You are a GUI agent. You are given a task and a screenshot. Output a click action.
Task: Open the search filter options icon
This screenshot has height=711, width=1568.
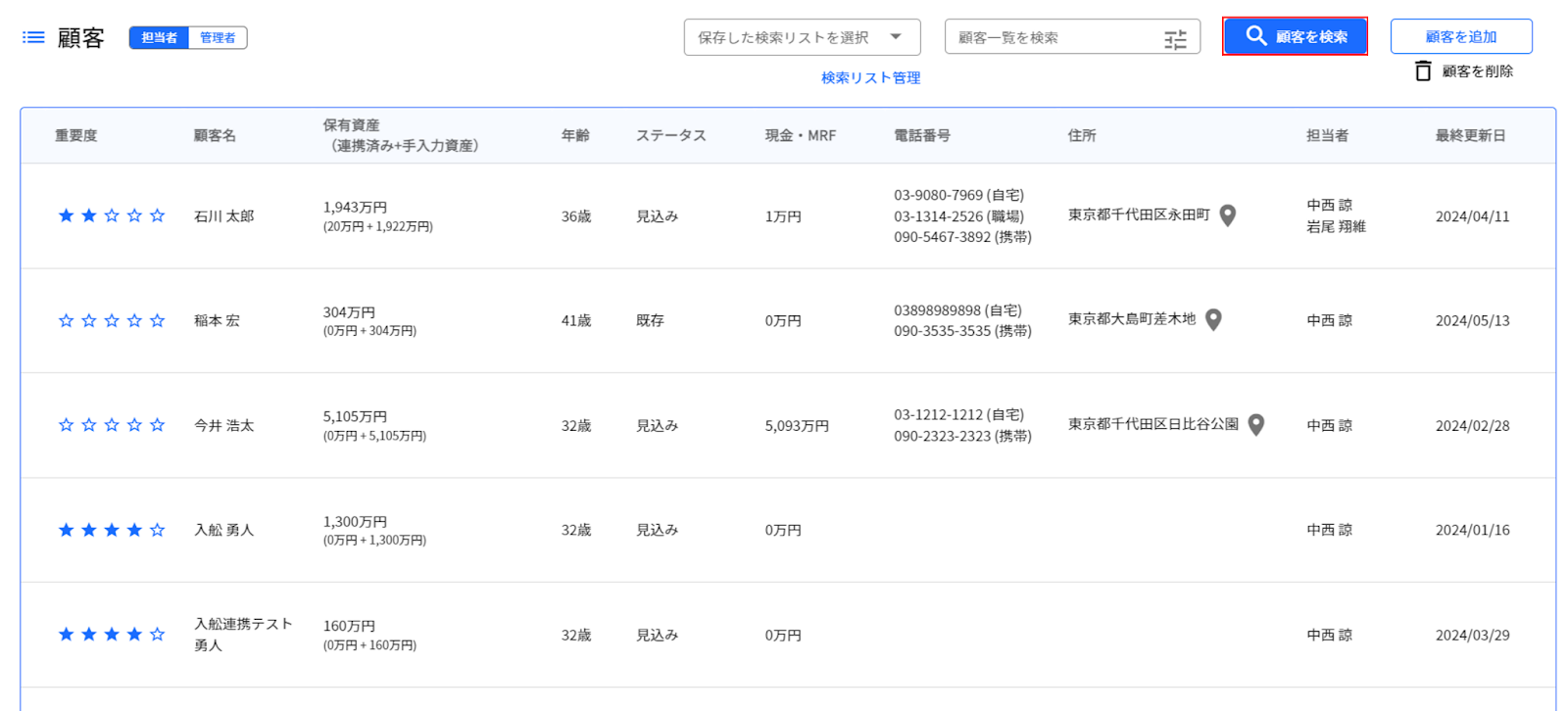(x=1175, y=39)
